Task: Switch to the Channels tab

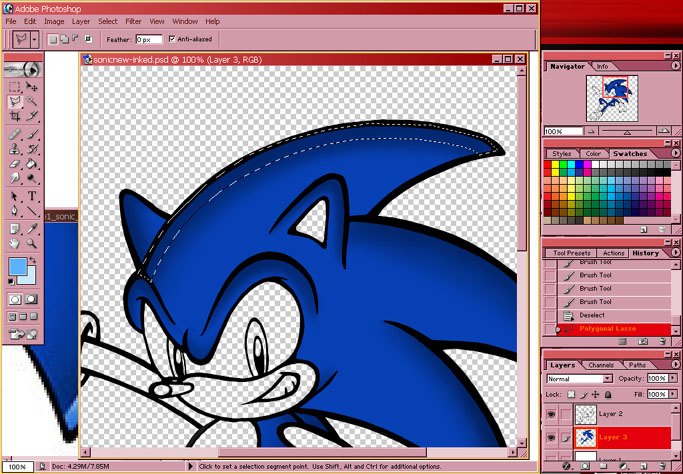Action: point(601,365)
